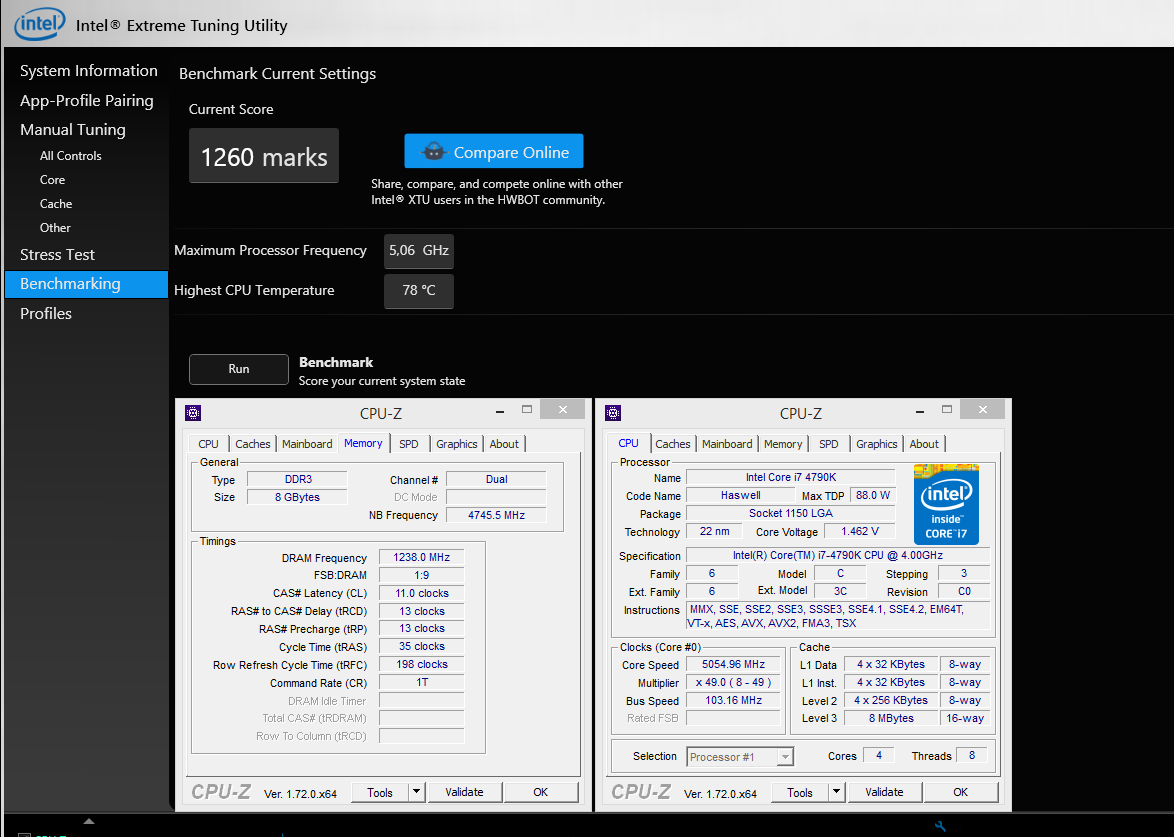Open App-Profile Pairing section
The height and width of the screenshot is (837, 1174).
pos(86,100)
